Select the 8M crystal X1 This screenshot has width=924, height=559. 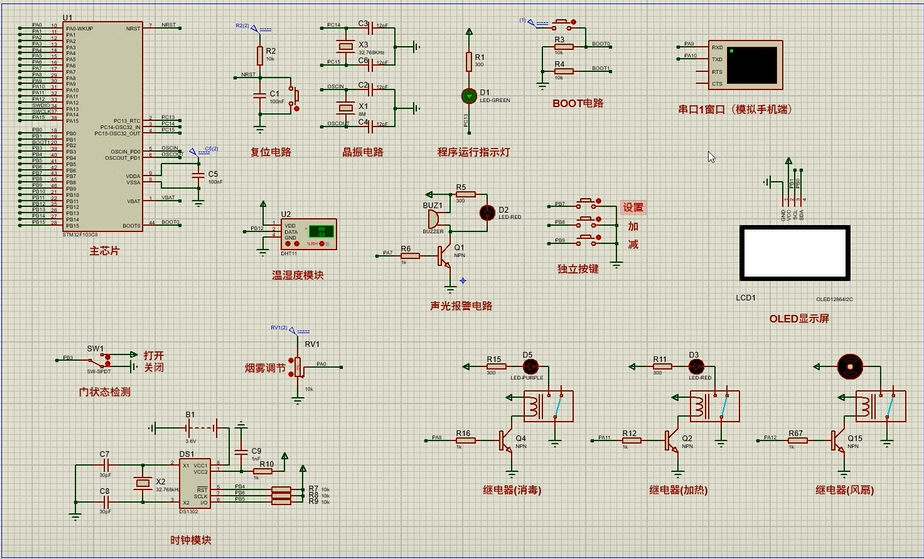coord(347,108)
